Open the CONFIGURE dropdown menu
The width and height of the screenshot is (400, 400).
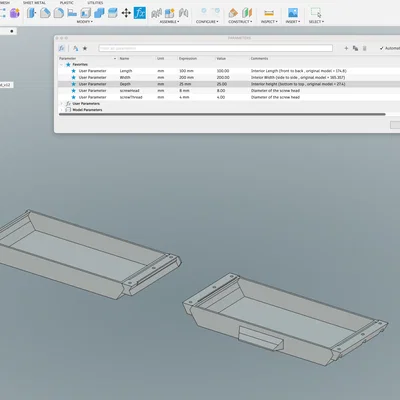tap(207, 22)
